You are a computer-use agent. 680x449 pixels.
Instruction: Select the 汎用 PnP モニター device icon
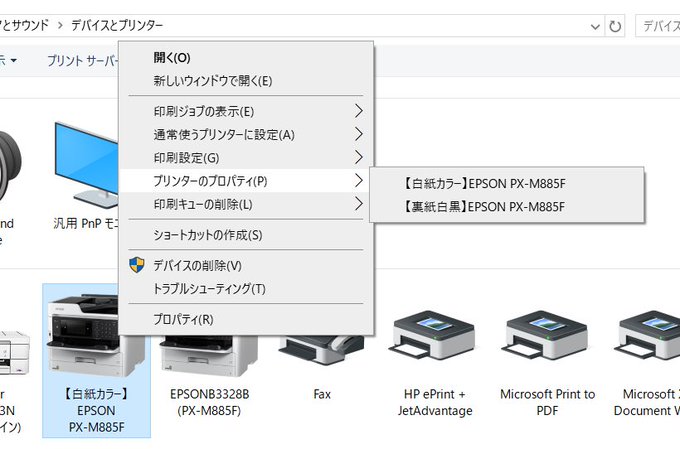[87, 165]
